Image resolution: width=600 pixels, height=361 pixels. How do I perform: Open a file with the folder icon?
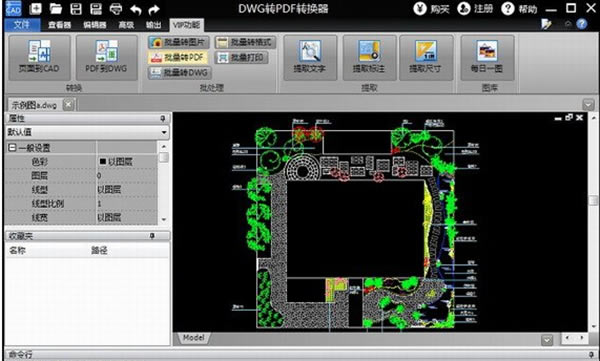pyautogui.click(x=55, y=8)
